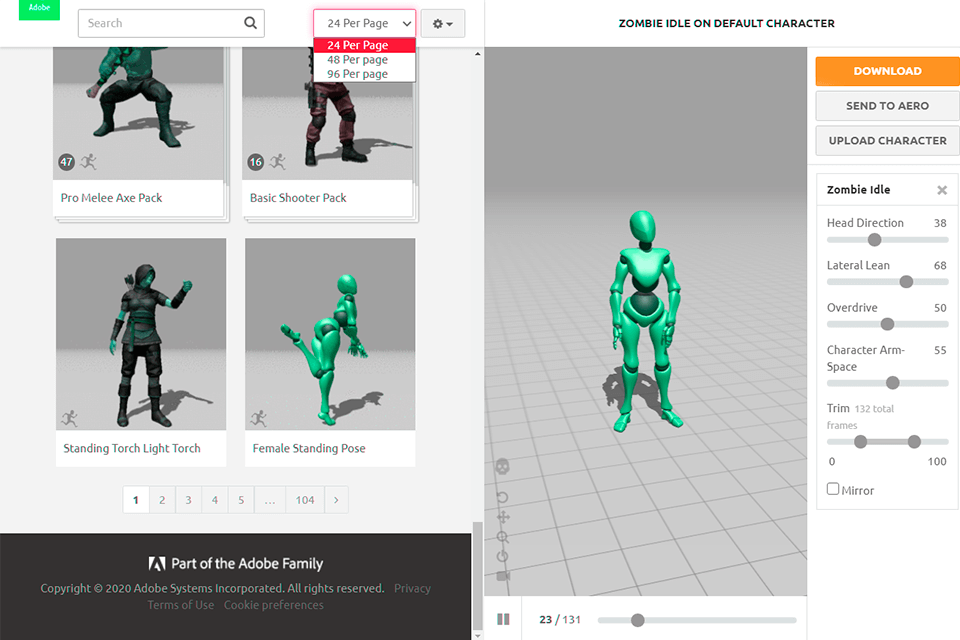Screen dimensions: 960x640
Task: Open search by clicking the magnifier icon
Action: [x=250, y=23]
